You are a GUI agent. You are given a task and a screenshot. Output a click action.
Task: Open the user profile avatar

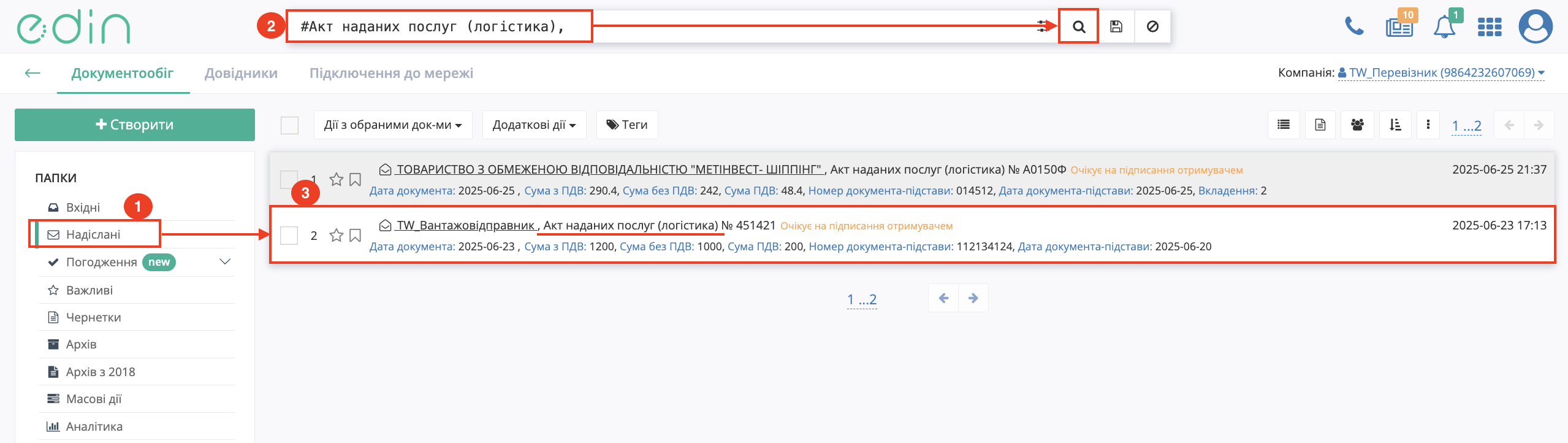coord(1535,26)
